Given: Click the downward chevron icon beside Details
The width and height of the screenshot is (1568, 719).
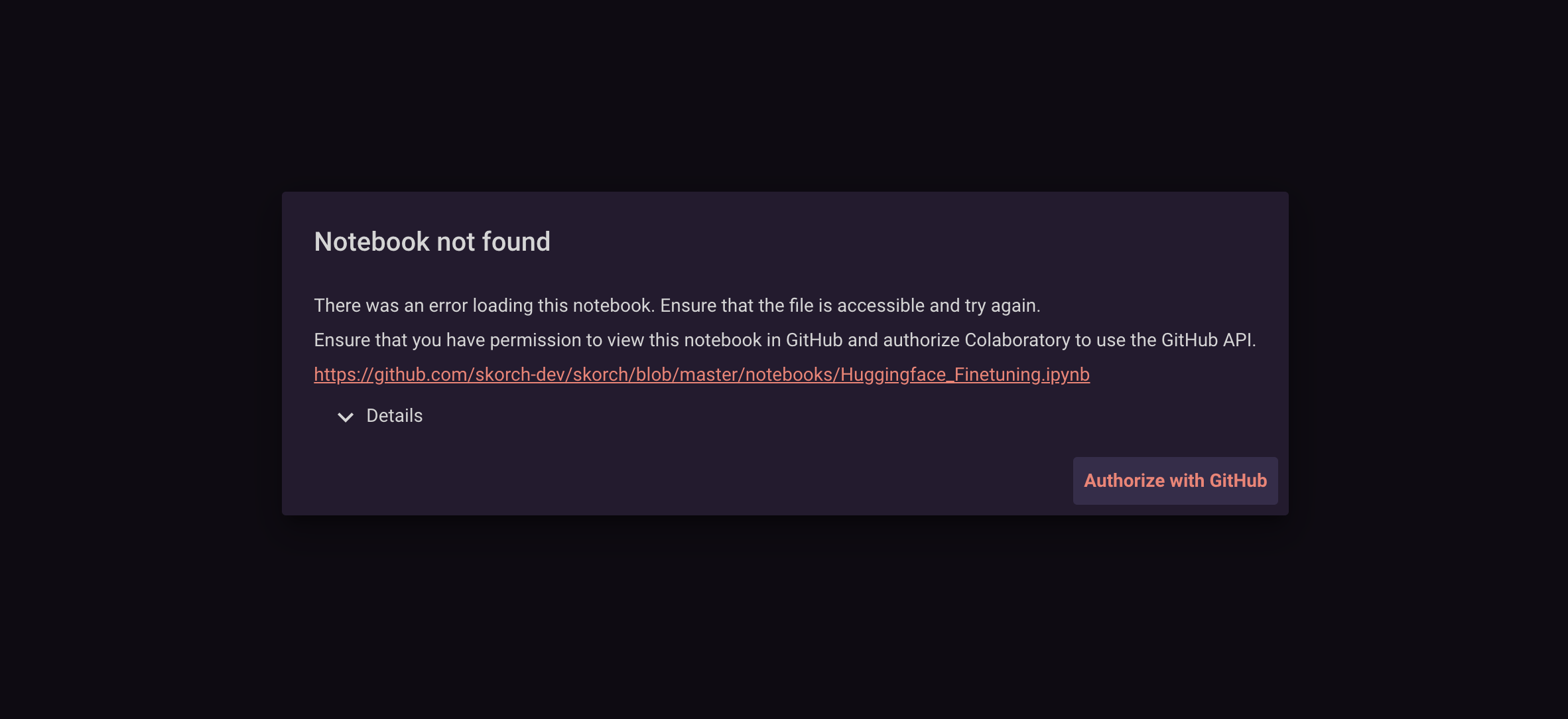Looking at the screenshot, I should [x=344, y=417].
